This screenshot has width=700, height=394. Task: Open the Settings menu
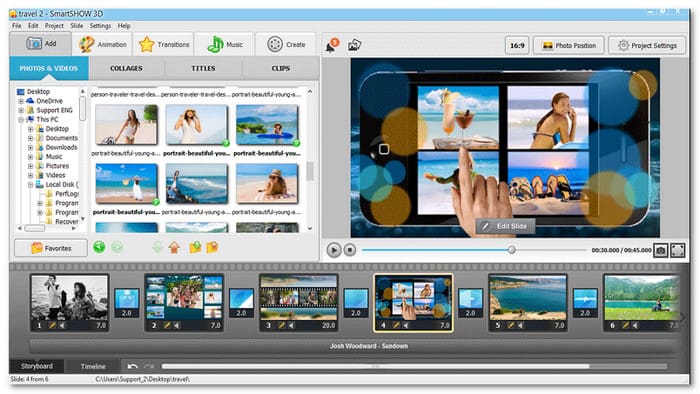pos(100,26)
